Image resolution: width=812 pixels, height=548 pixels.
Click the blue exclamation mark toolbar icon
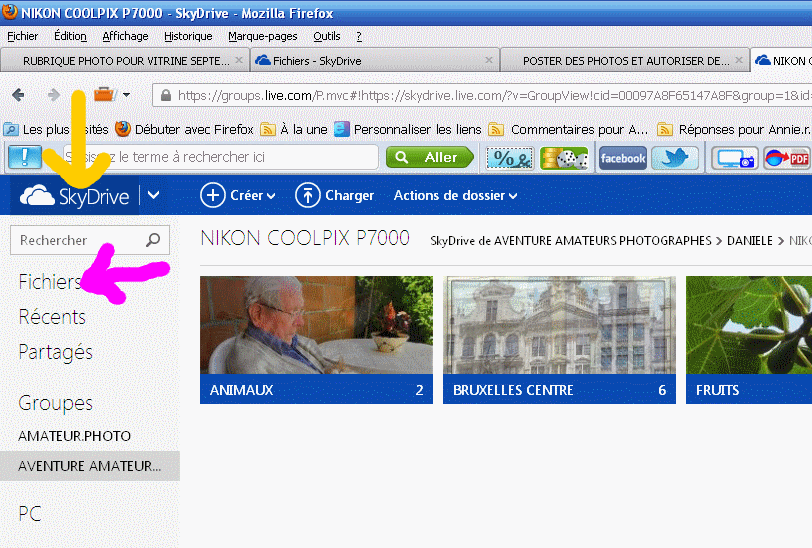pyautogui.click(x=25, y=157)
